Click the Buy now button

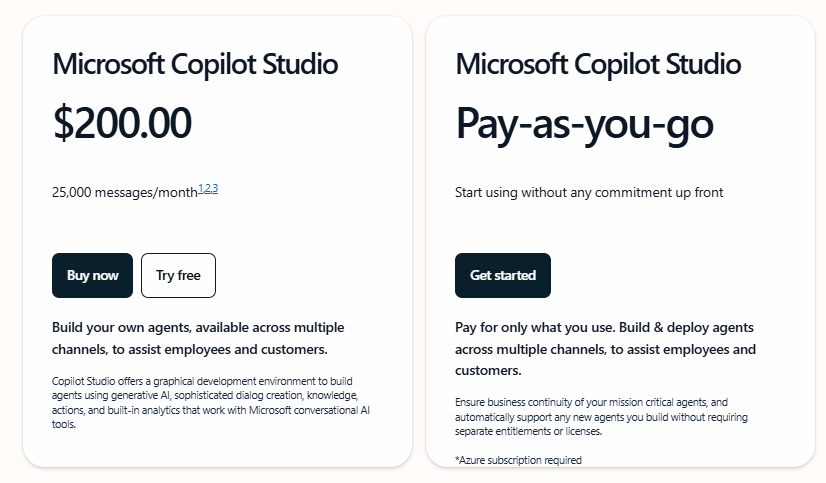[x=92, y=275]
